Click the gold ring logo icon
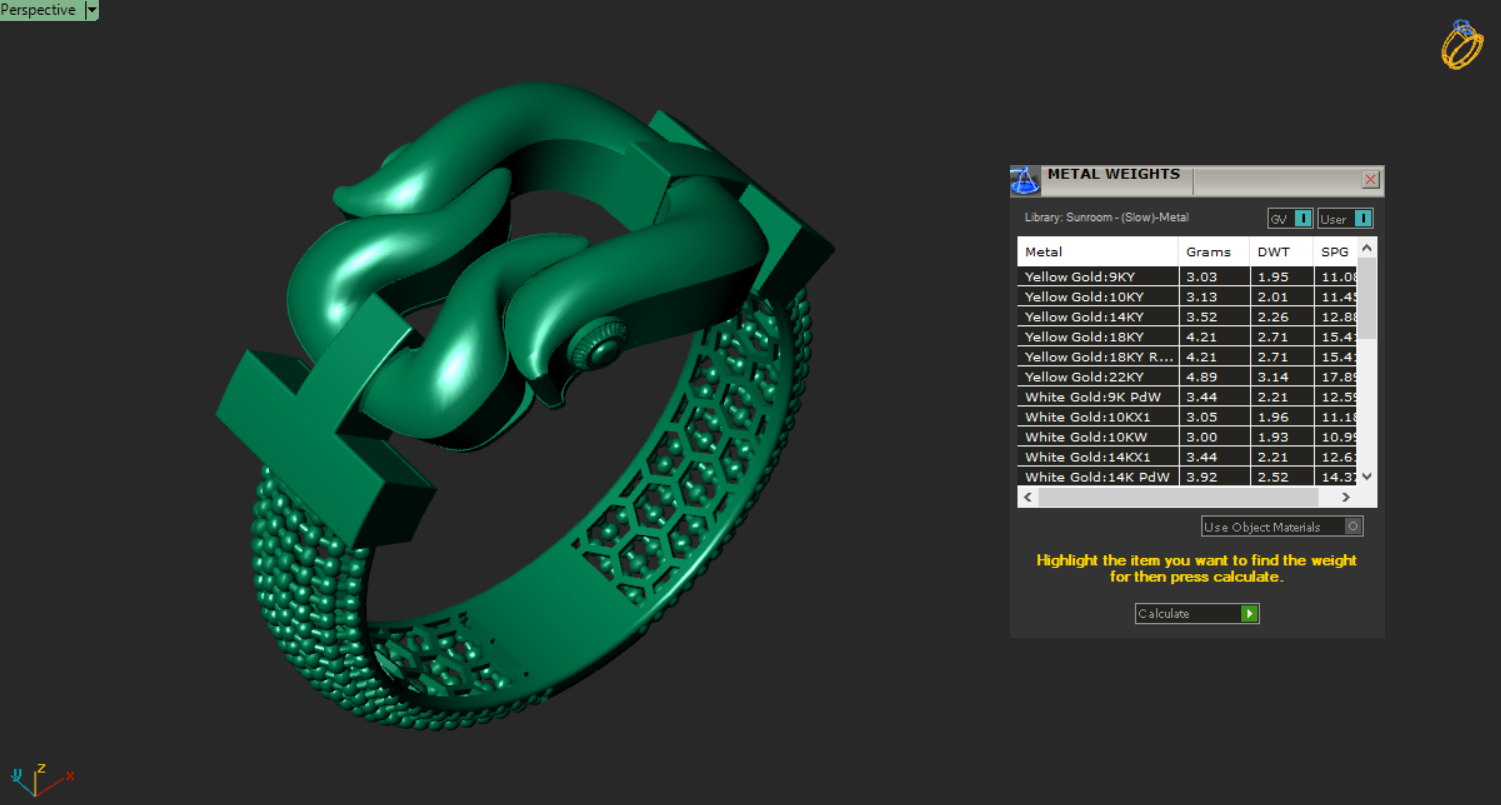Screen dimensions: 1501x805 pyautogui.click(x=1462, y=45)
